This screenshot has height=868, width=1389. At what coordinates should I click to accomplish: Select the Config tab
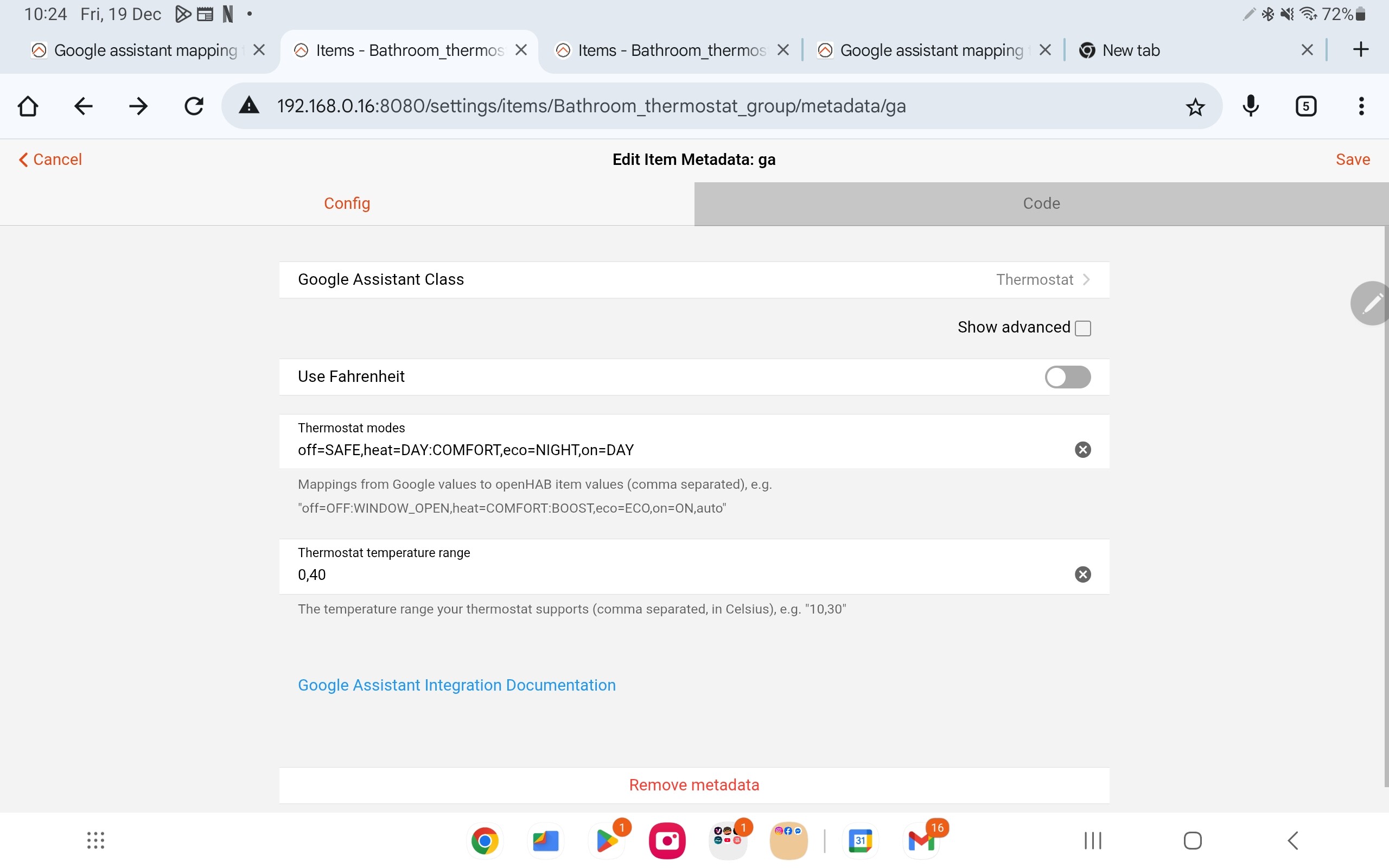(x=347, y=203)
